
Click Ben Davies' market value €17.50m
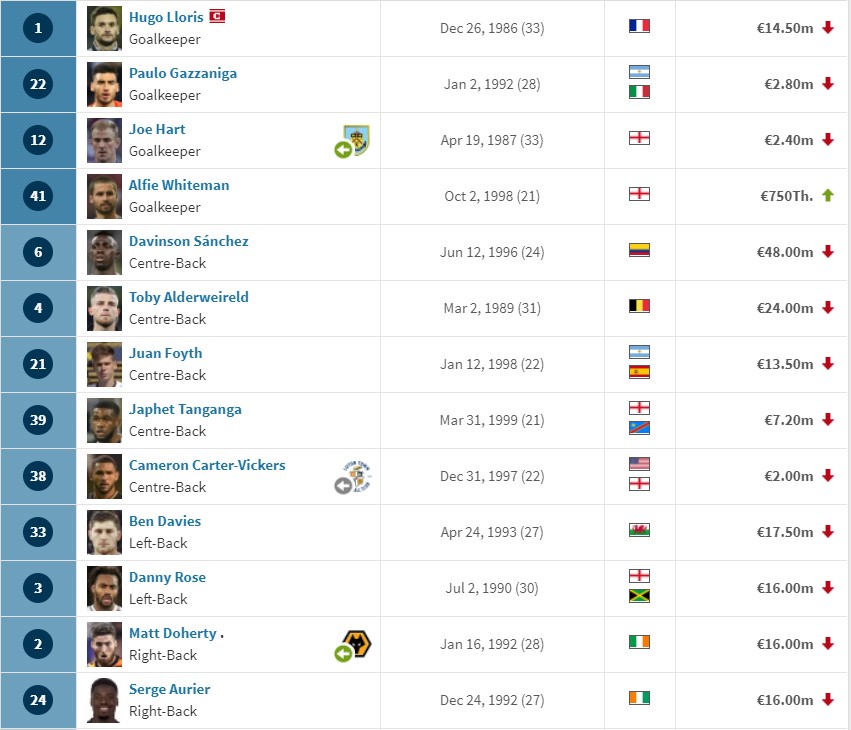[785, 532]
